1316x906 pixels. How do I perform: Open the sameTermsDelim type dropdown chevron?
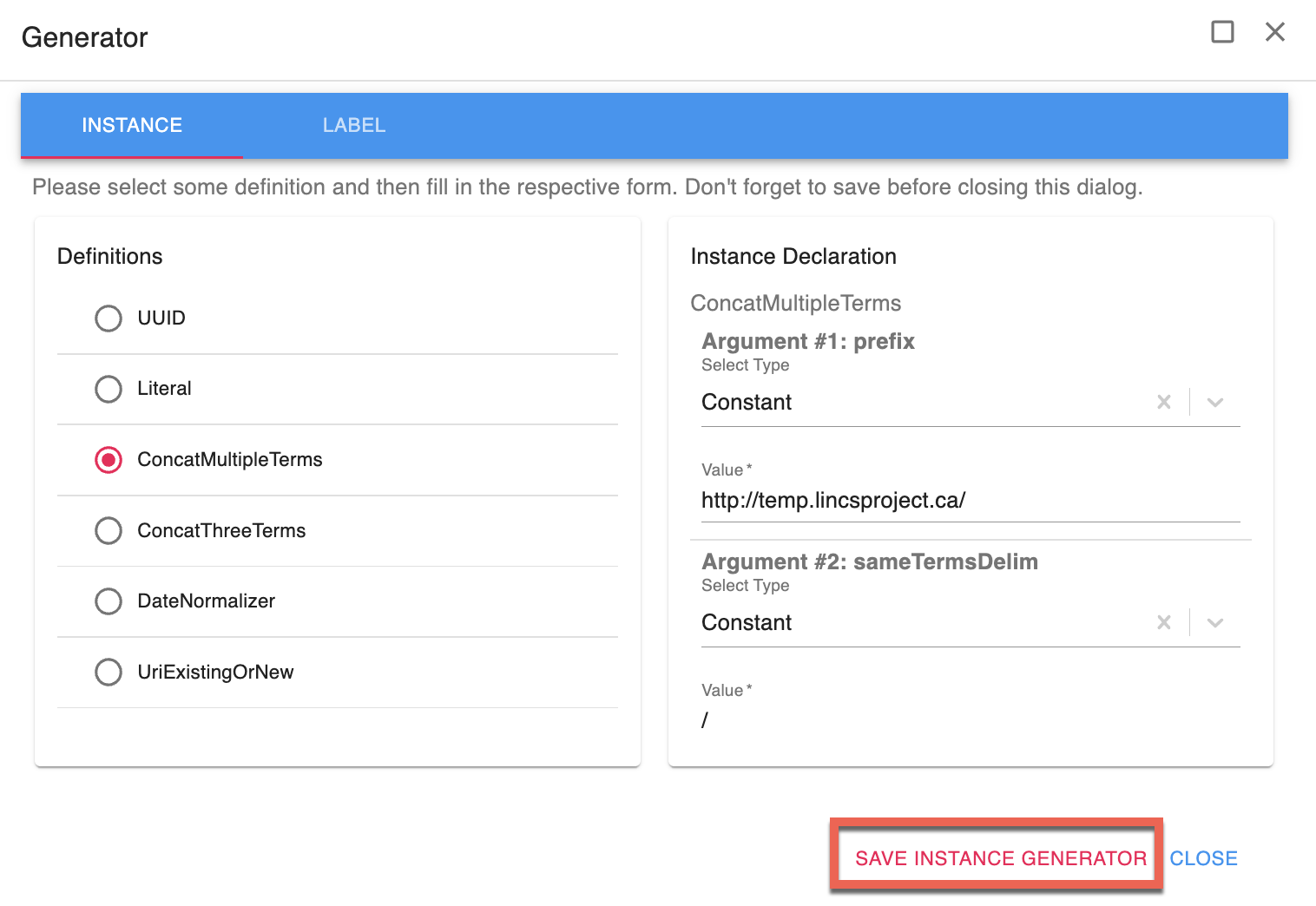[x=1215, y=622]
